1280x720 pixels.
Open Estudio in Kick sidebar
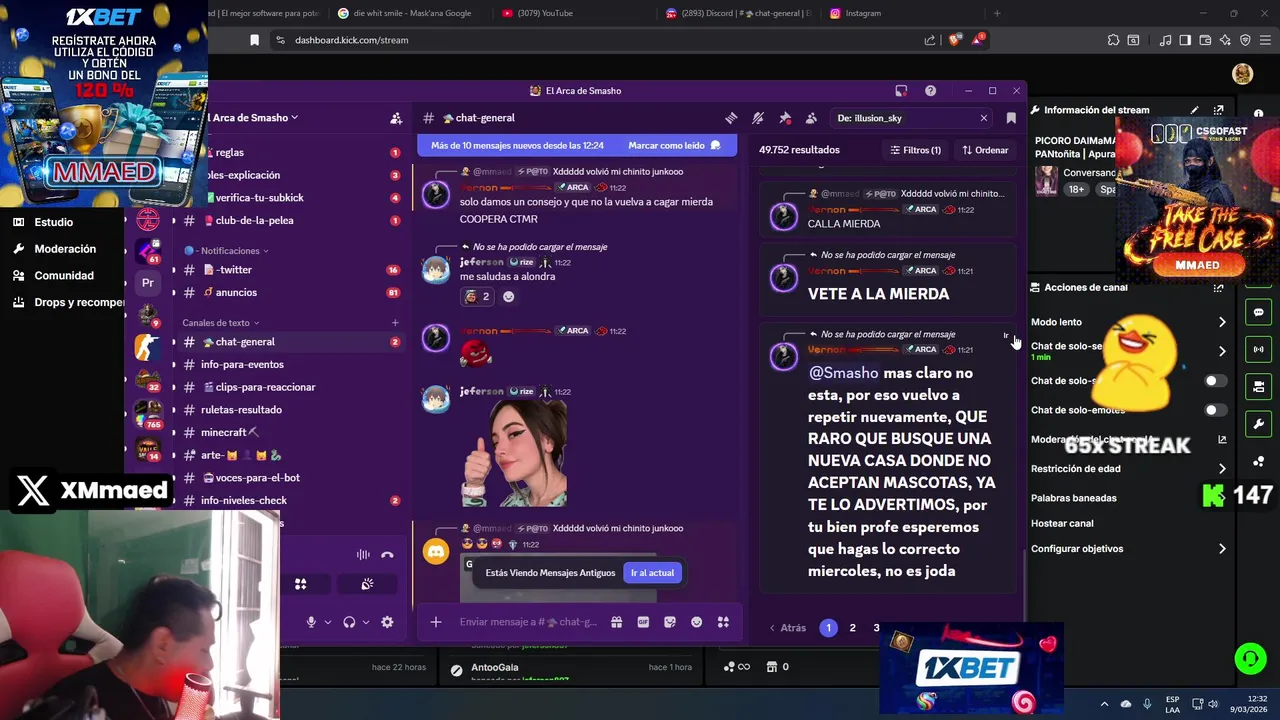tap(54, 222)
